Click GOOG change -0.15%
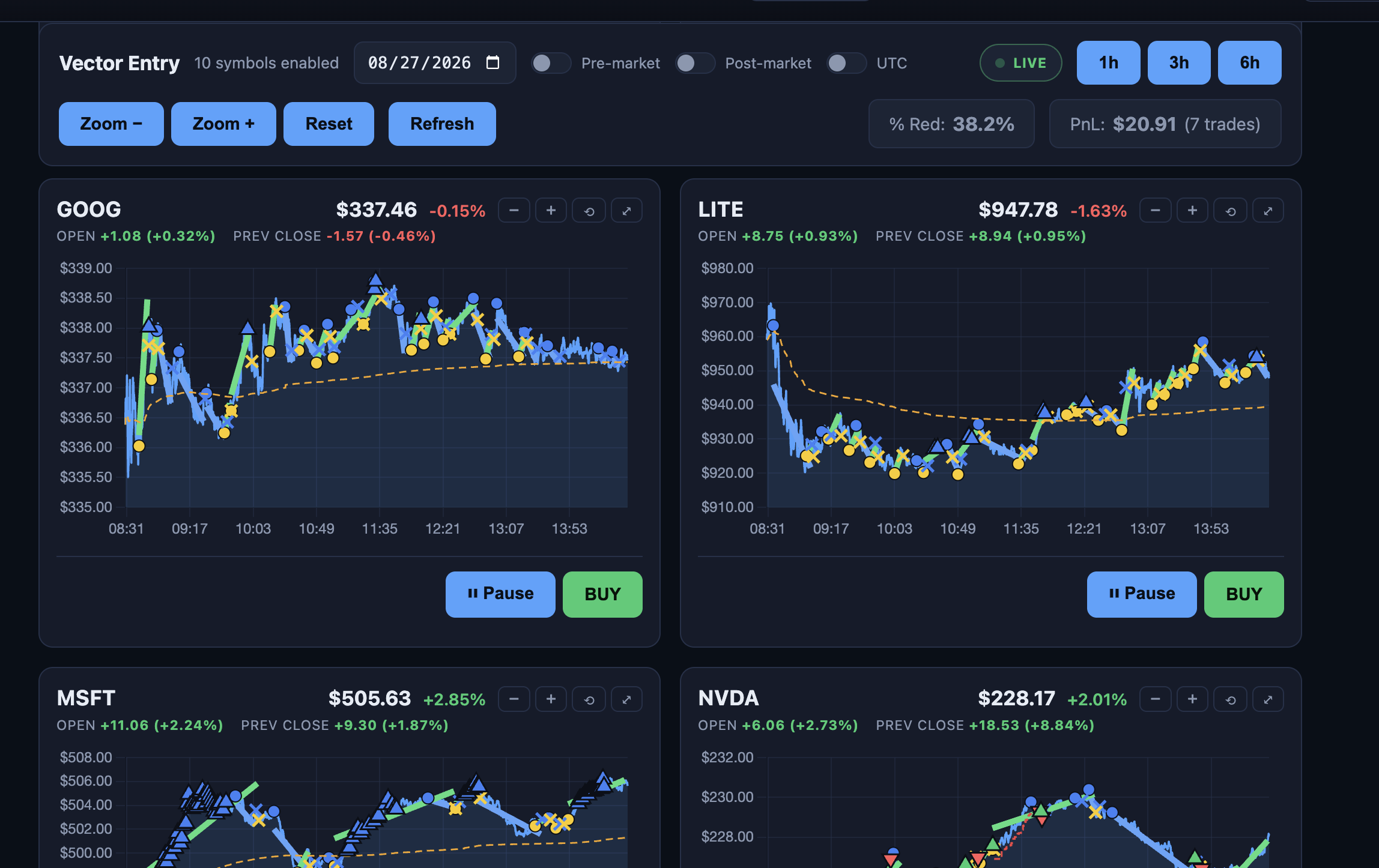1379x868 pixels. (457, 211)
